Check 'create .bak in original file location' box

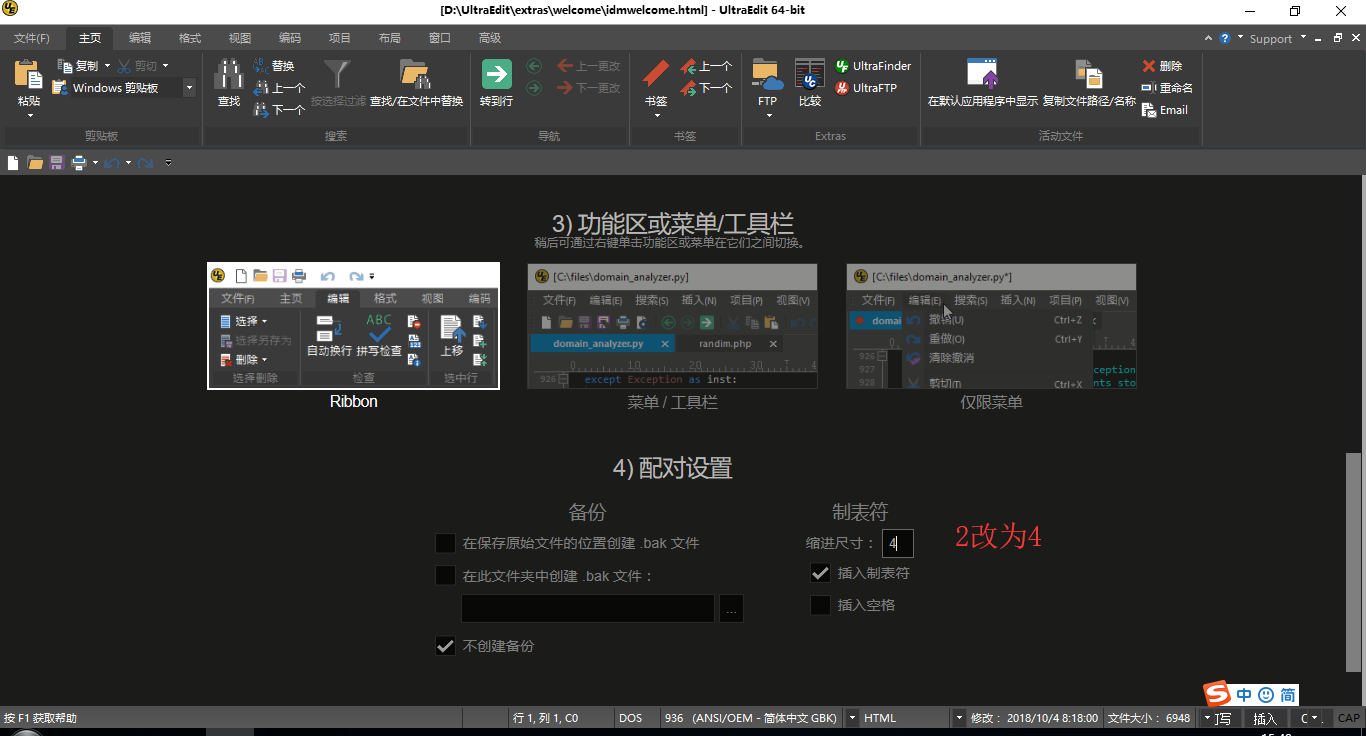pyautogui.click(x=446, y=543)
